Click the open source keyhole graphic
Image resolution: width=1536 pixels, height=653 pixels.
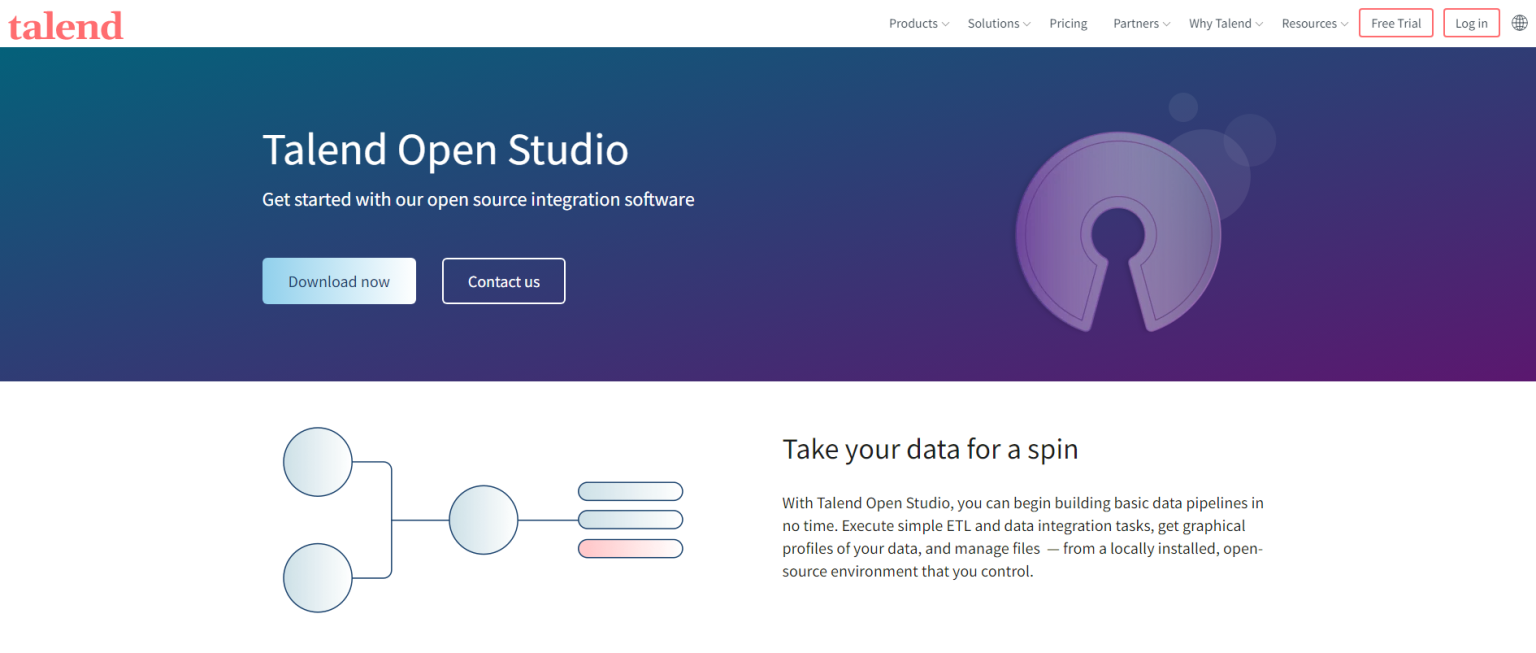[x=1119, y=233]
